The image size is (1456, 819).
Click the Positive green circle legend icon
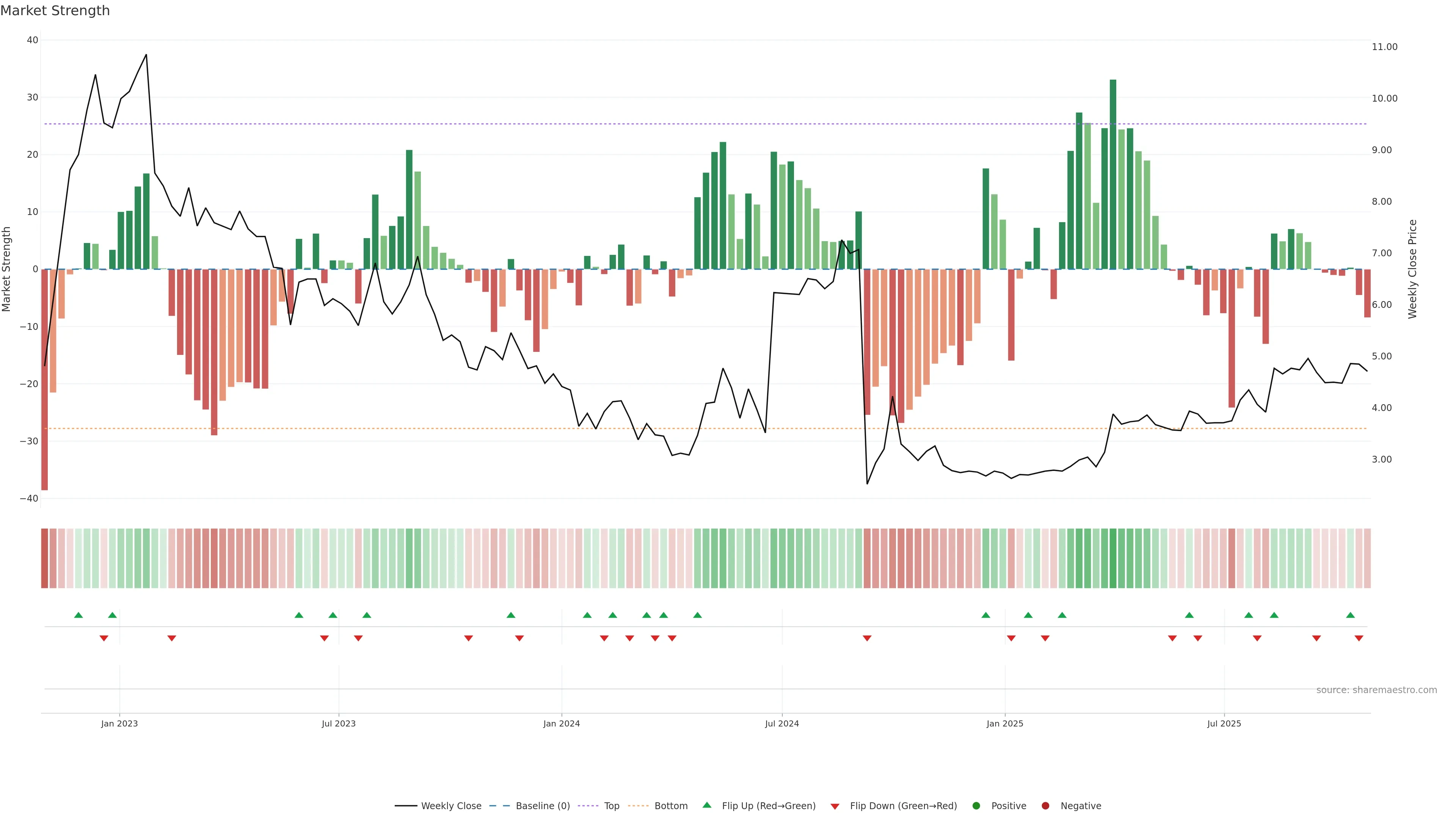coord(976,806)
